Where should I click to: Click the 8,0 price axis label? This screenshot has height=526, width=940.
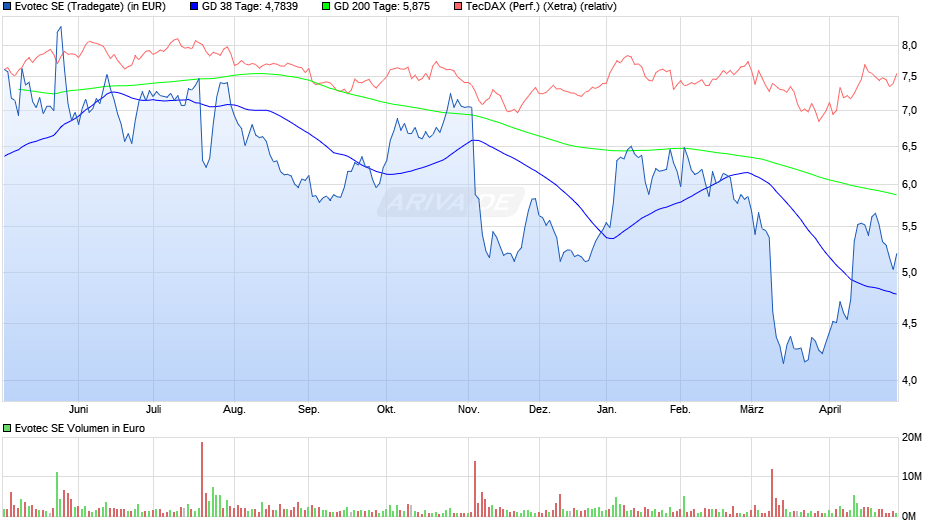909,46
